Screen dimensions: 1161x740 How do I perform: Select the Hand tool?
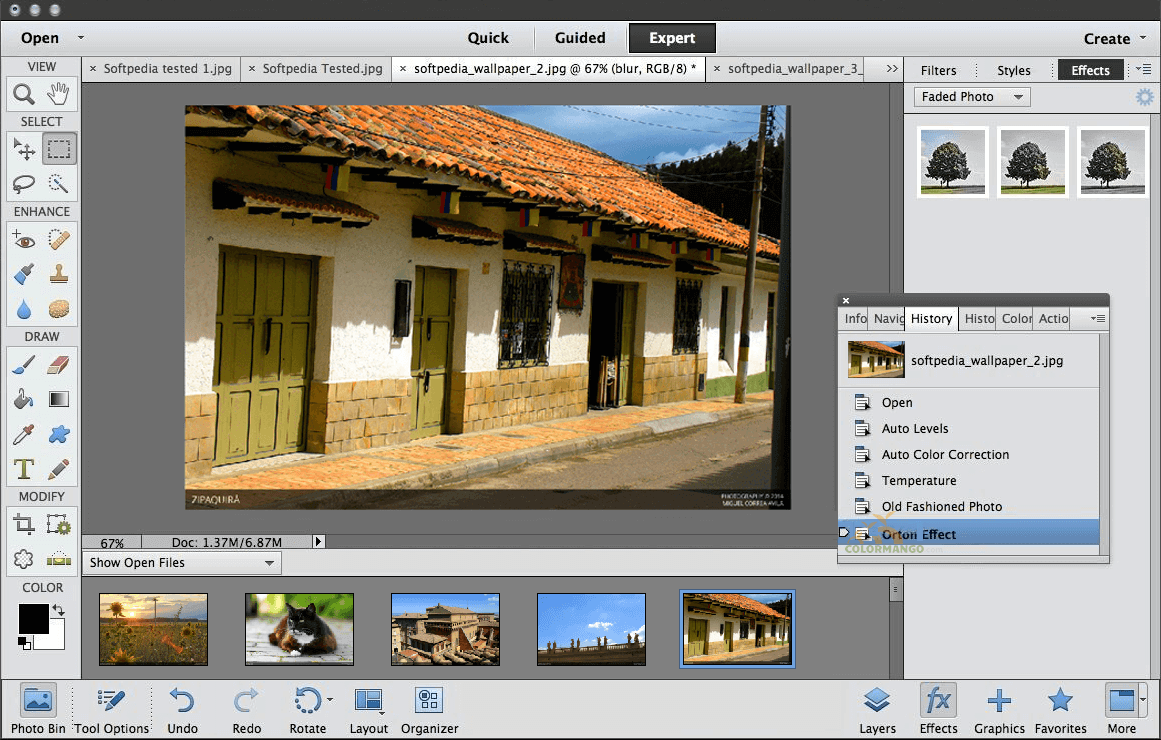59,94
